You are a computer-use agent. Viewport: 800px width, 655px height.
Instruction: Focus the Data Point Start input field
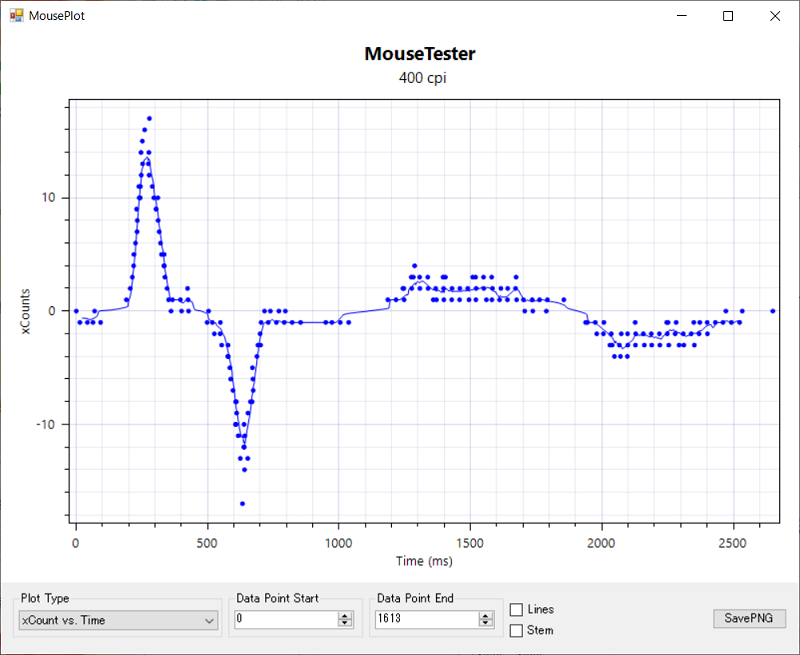tap(286, 619)
